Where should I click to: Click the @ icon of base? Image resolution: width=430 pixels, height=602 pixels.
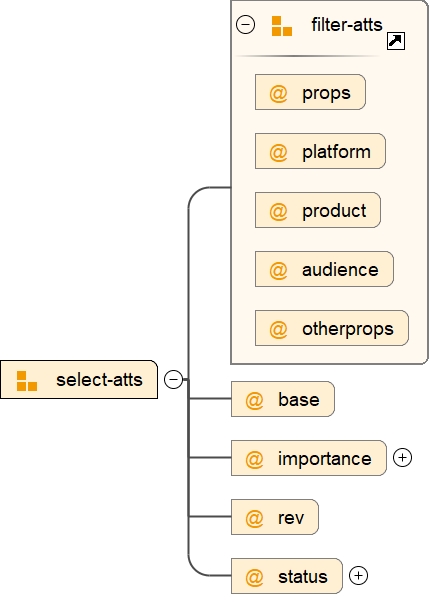coord(254,400)
